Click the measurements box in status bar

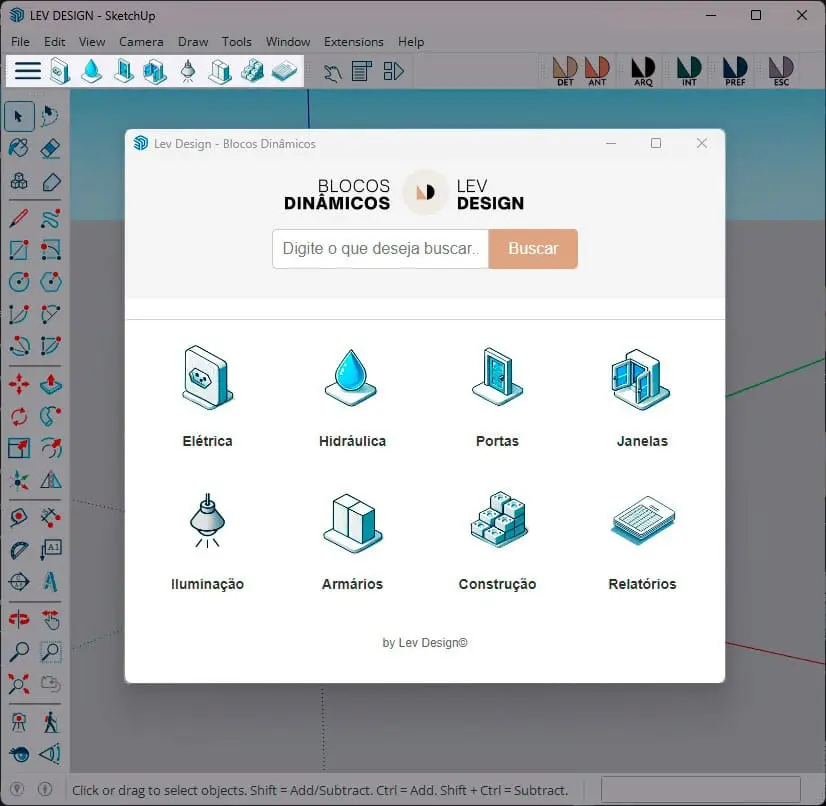click(701, 790)
